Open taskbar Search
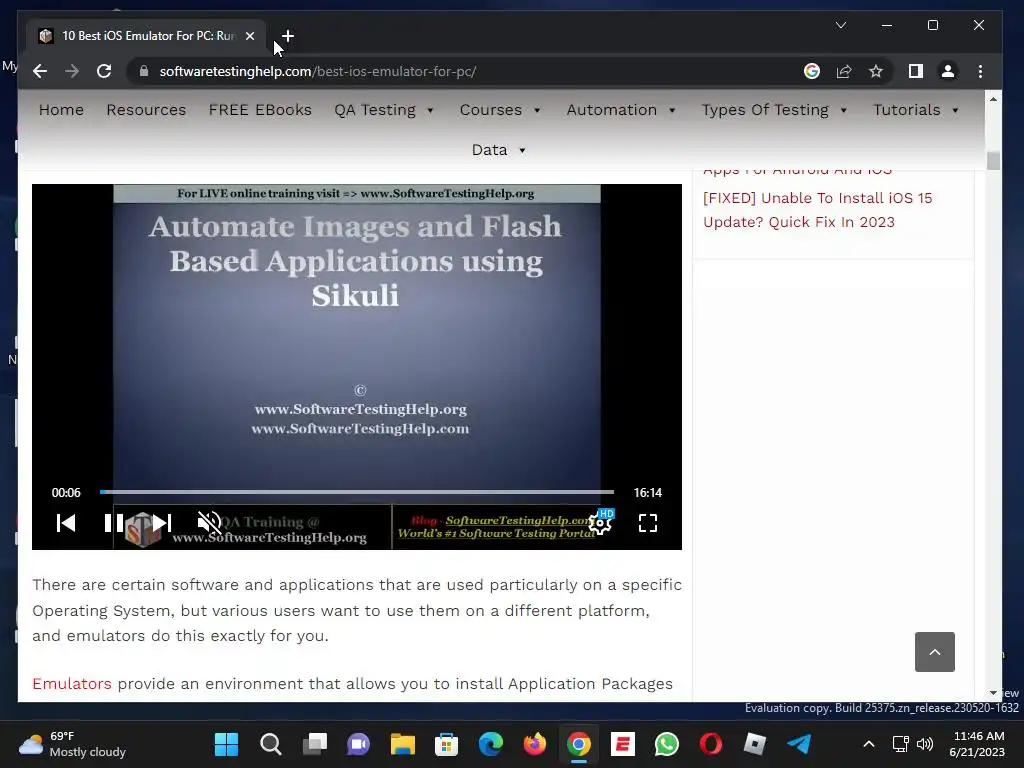 click(270, 744)
